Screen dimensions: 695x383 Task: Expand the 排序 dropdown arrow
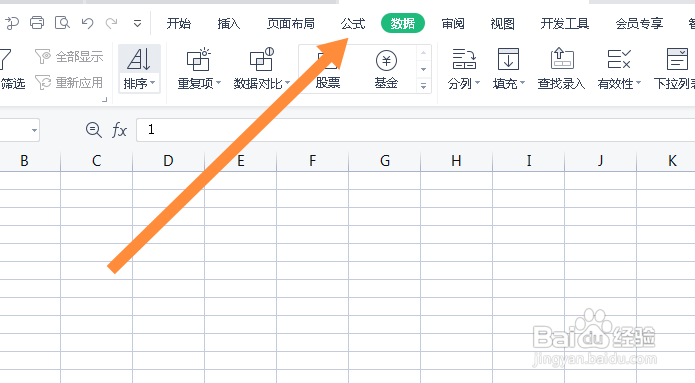(152, 83)
